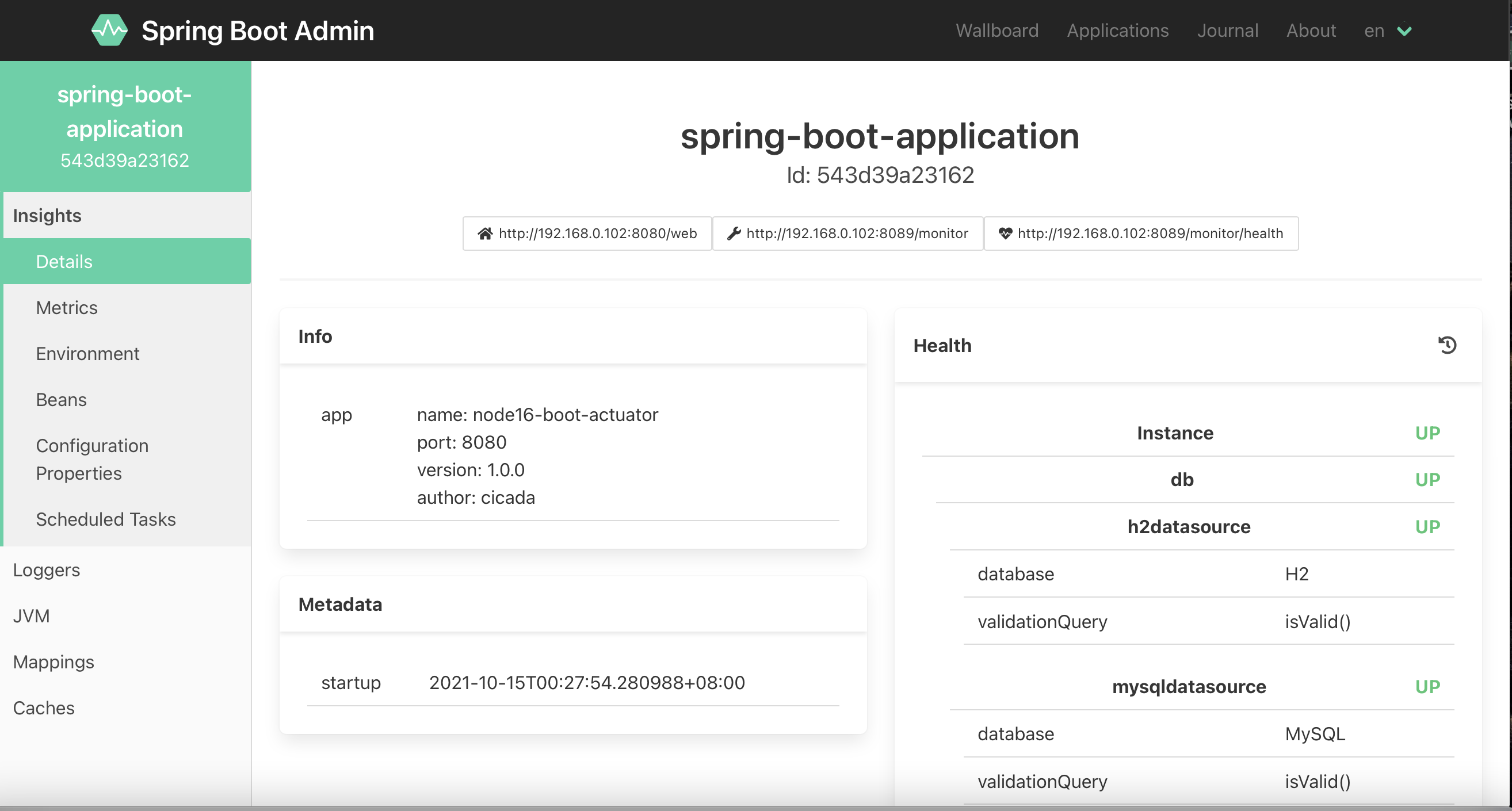Click version: 1.0.0 text
This screenshot has height=811, width=1512.
point(470,470)
